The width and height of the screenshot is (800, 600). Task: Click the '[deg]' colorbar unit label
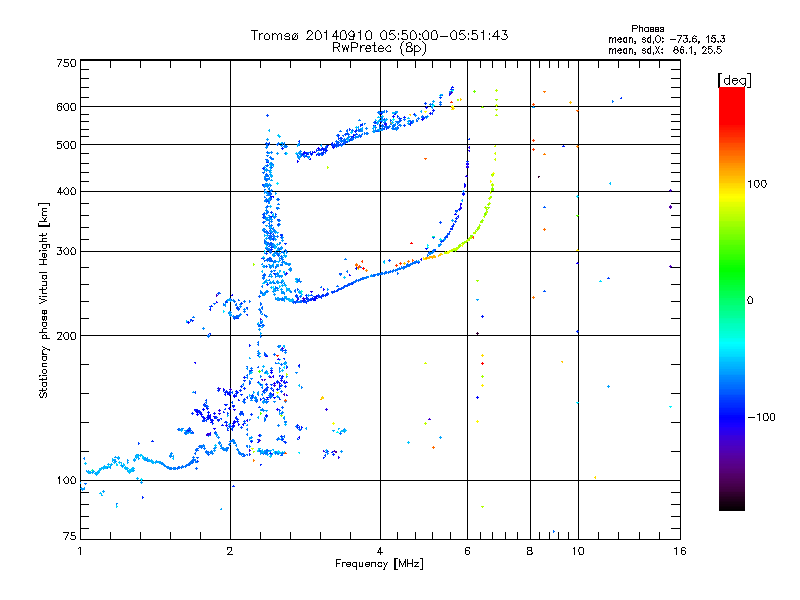click(734, 81)
